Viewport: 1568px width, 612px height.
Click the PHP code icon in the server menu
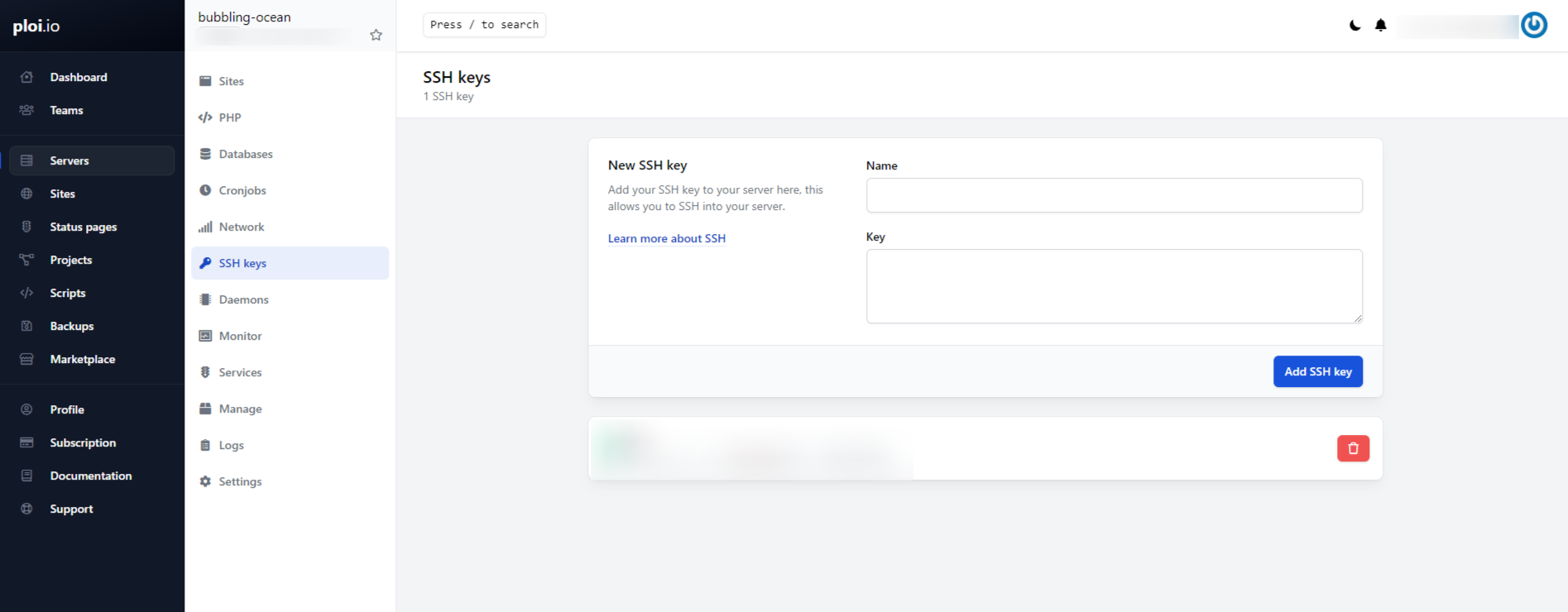(x=205, y=117)
